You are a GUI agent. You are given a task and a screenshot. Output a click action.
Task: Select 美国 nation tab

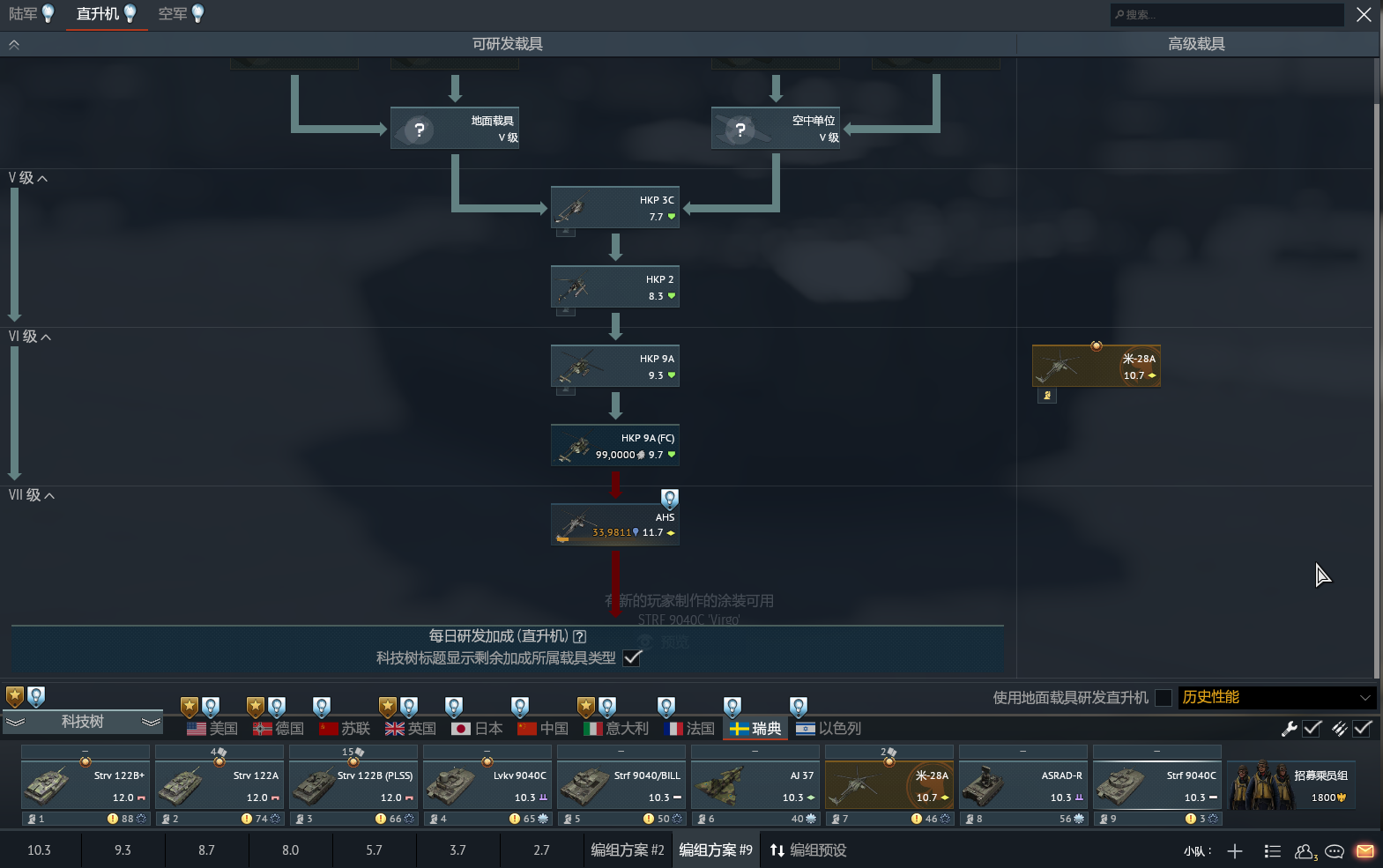click(x=212, y=729)
